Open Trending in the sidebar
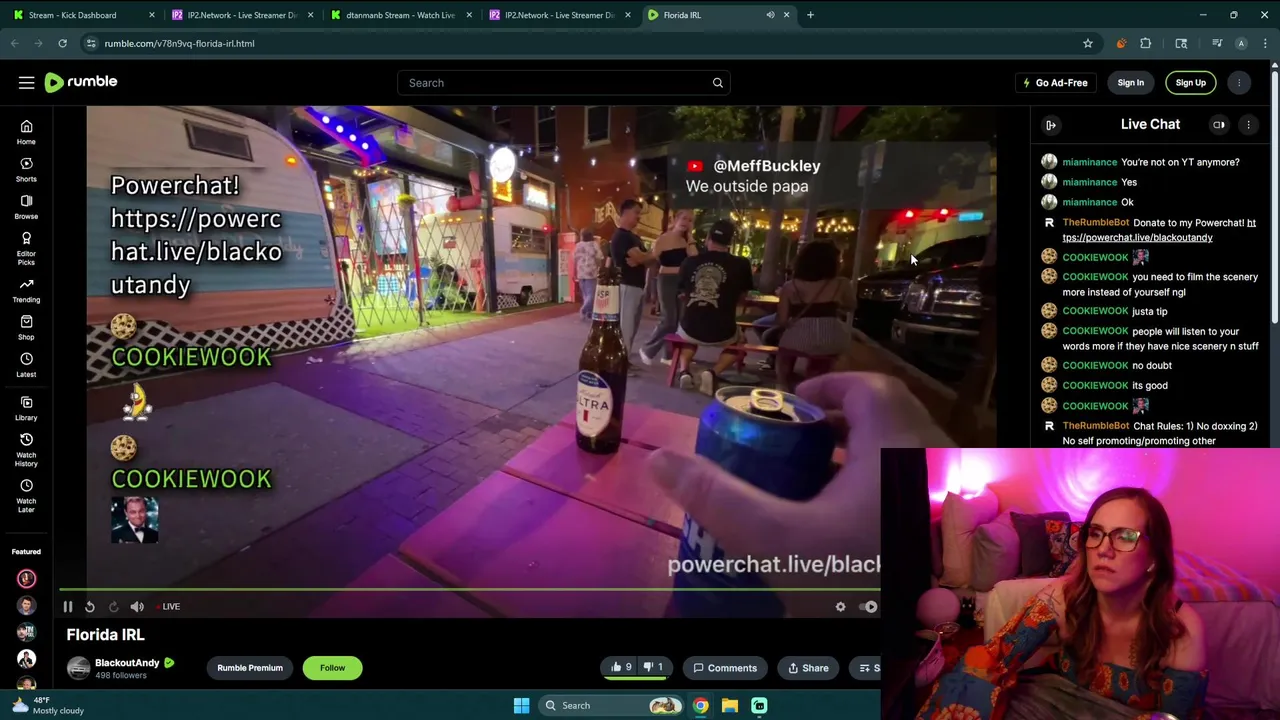1280x720 pixels. pyautogui.click(x=26, y=291)
